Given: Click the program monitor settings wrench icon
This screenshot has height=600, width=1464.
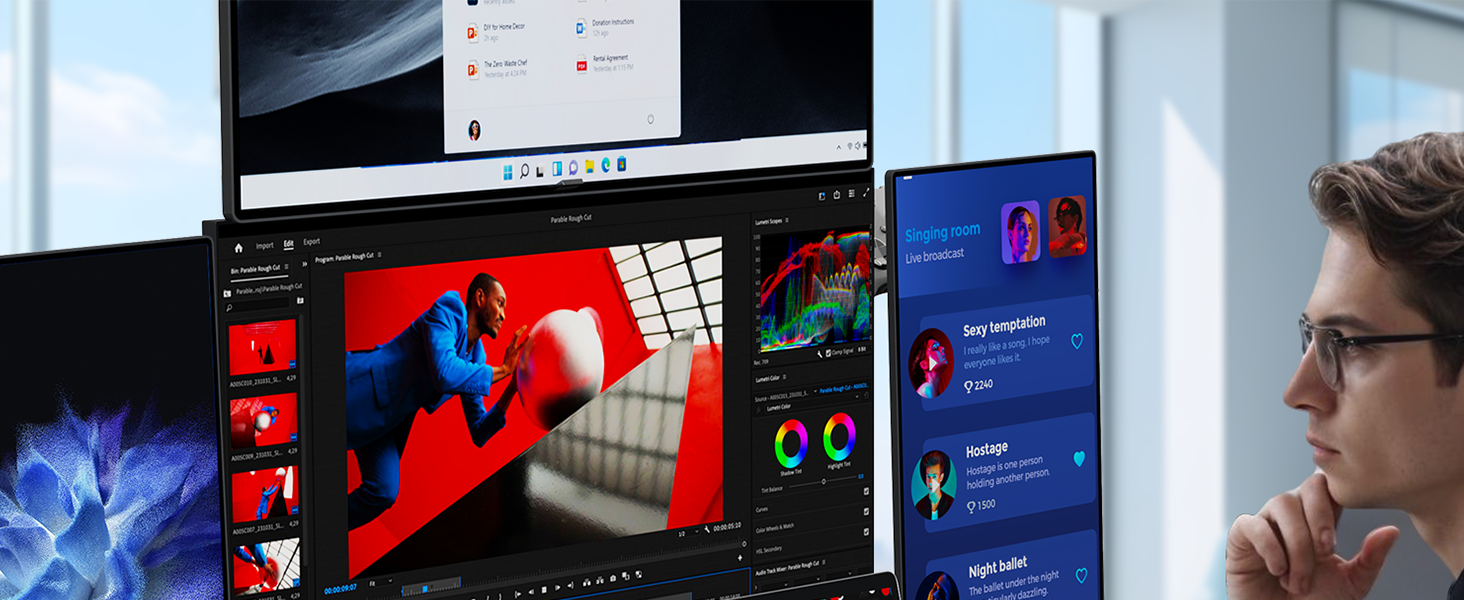Looking at the screenshot, I should click(x=707, y=528).
